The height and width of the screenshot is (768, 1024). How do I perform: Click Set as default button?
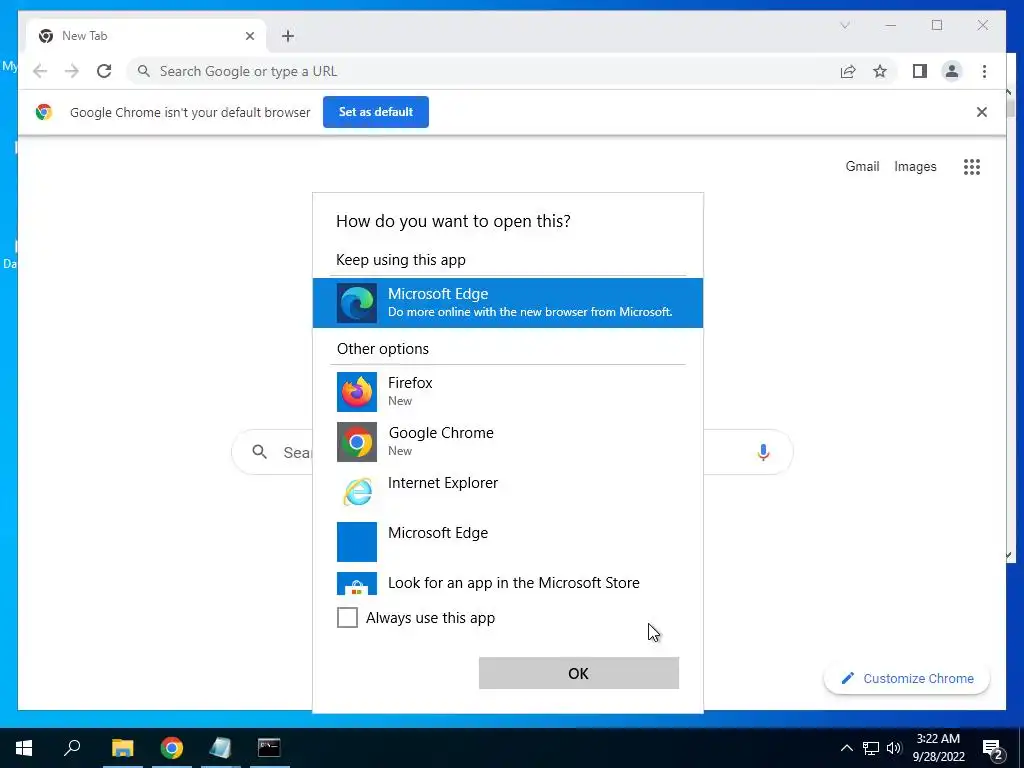376,112
